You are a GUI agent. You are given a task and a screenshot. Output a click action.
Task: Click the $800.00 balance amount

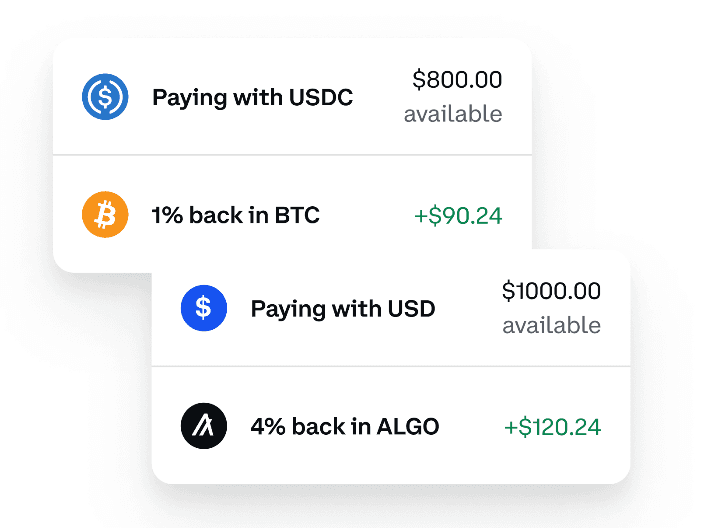[457, 80]
